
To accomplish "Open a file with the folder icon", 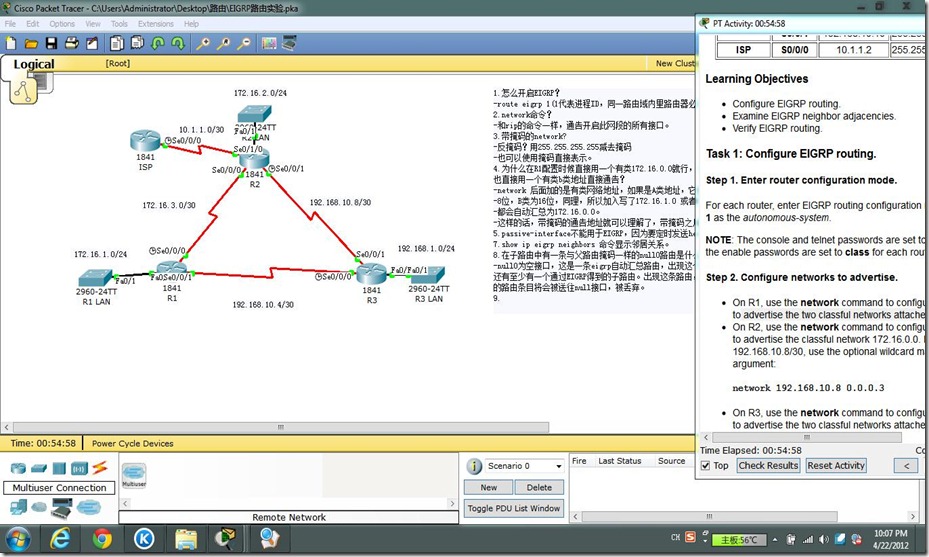I will pos(31,43).
